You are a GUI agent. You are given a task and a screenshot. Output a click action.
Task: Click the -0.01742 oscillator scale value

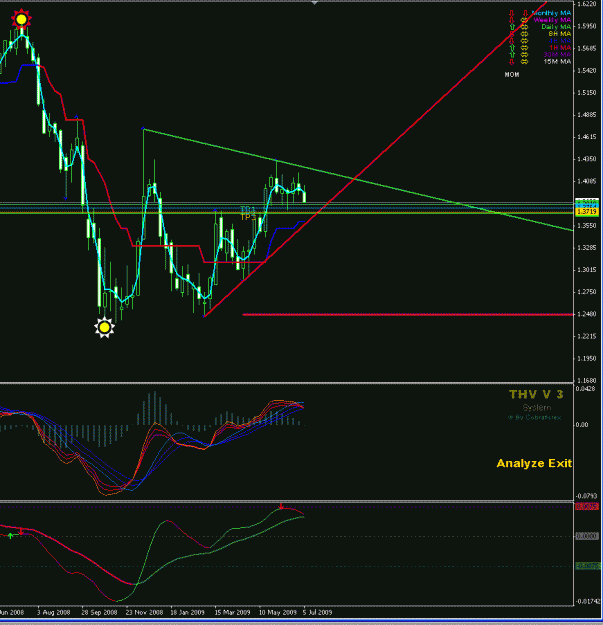click(x=588, y=601)
